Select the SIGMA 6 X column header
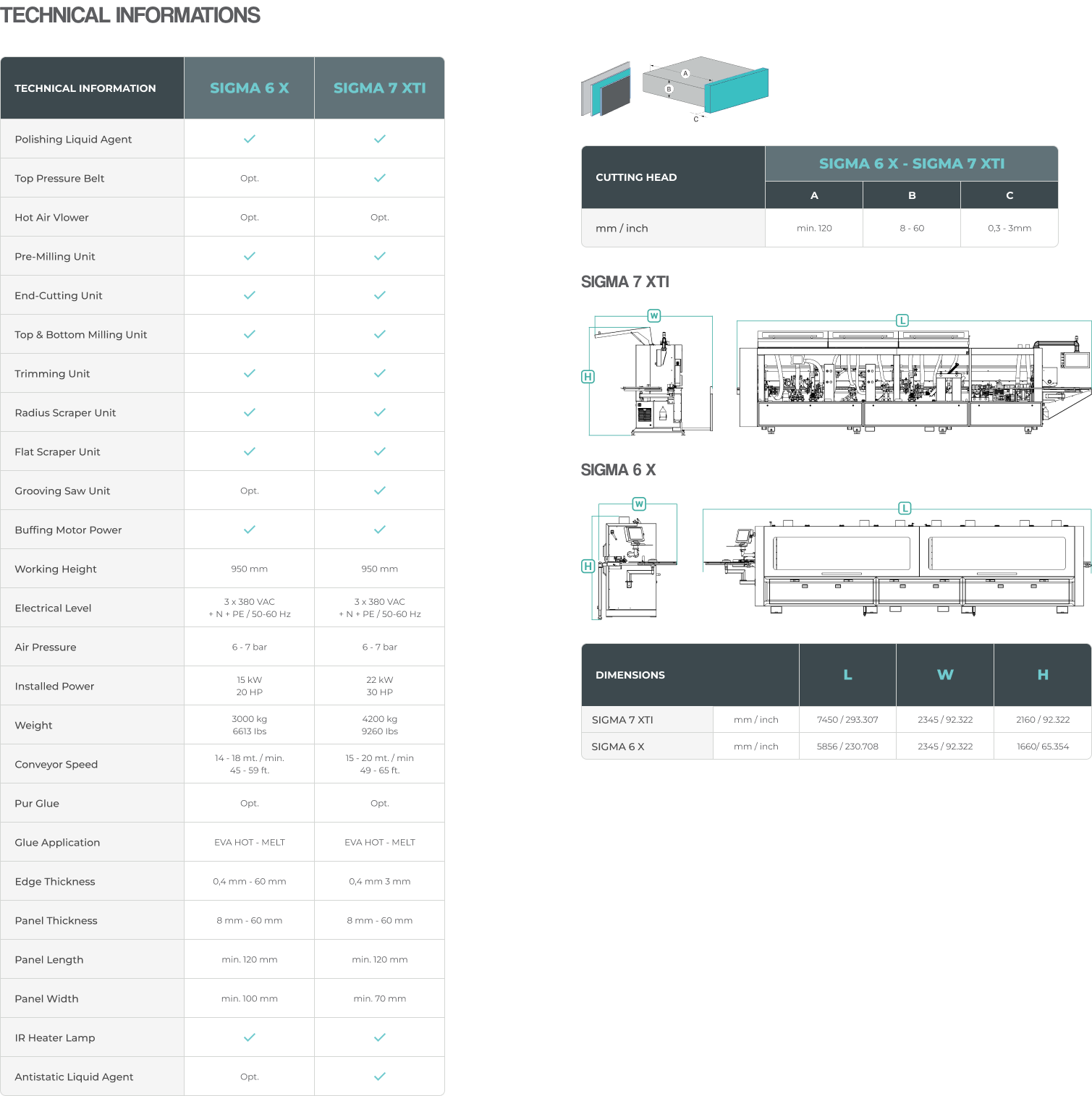The width and height of the screenshot is (1092, 1096). click(250, 88)
